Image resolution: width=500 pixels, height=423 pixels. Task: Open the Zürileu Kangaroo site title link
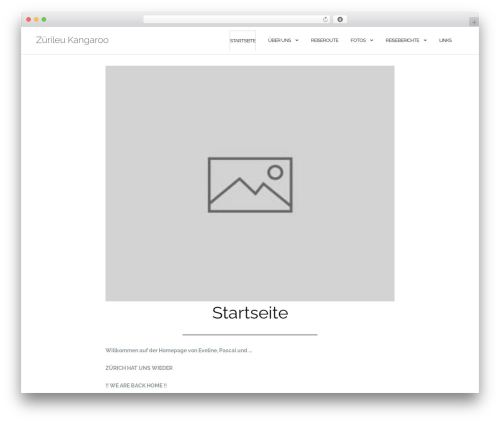[x=72, y=40]
